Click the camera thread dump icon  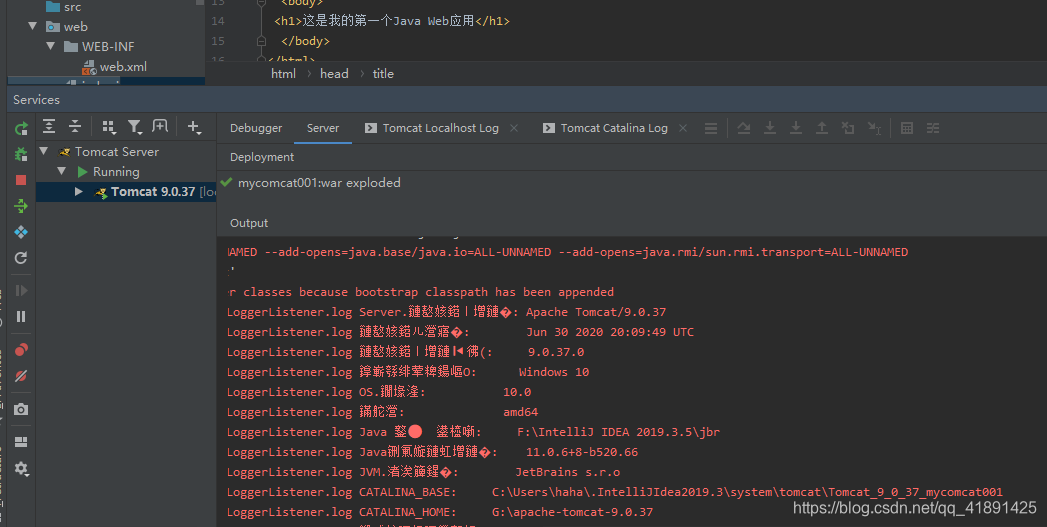(21, 409)
